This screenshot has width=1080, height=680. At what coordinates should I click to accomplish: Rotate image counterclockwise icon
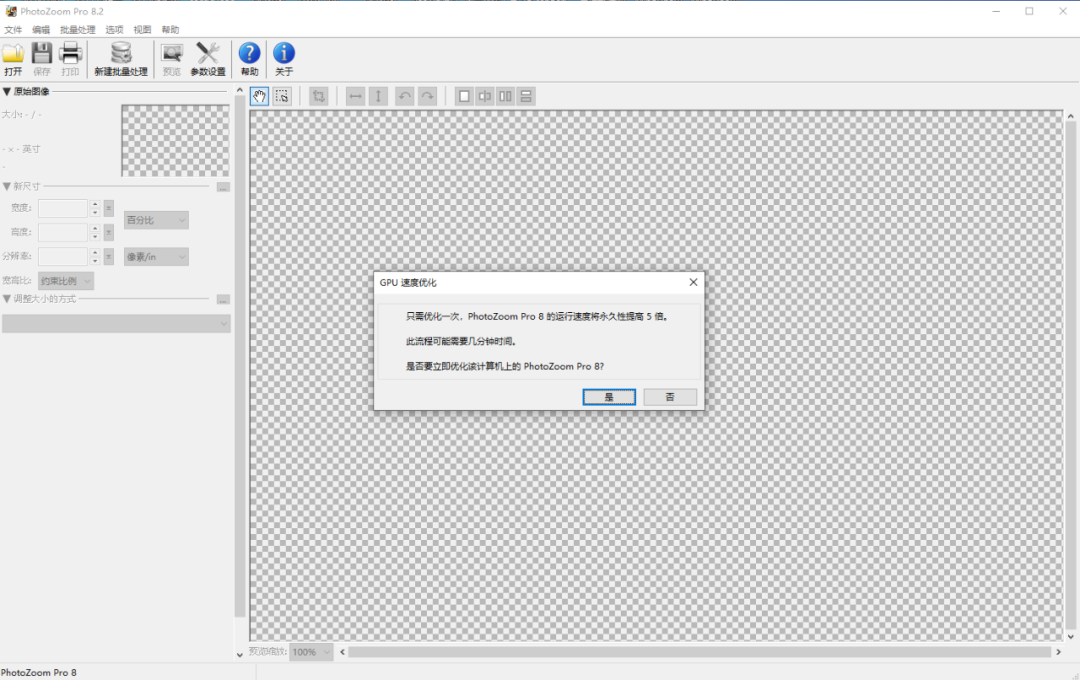pos(405,96)
